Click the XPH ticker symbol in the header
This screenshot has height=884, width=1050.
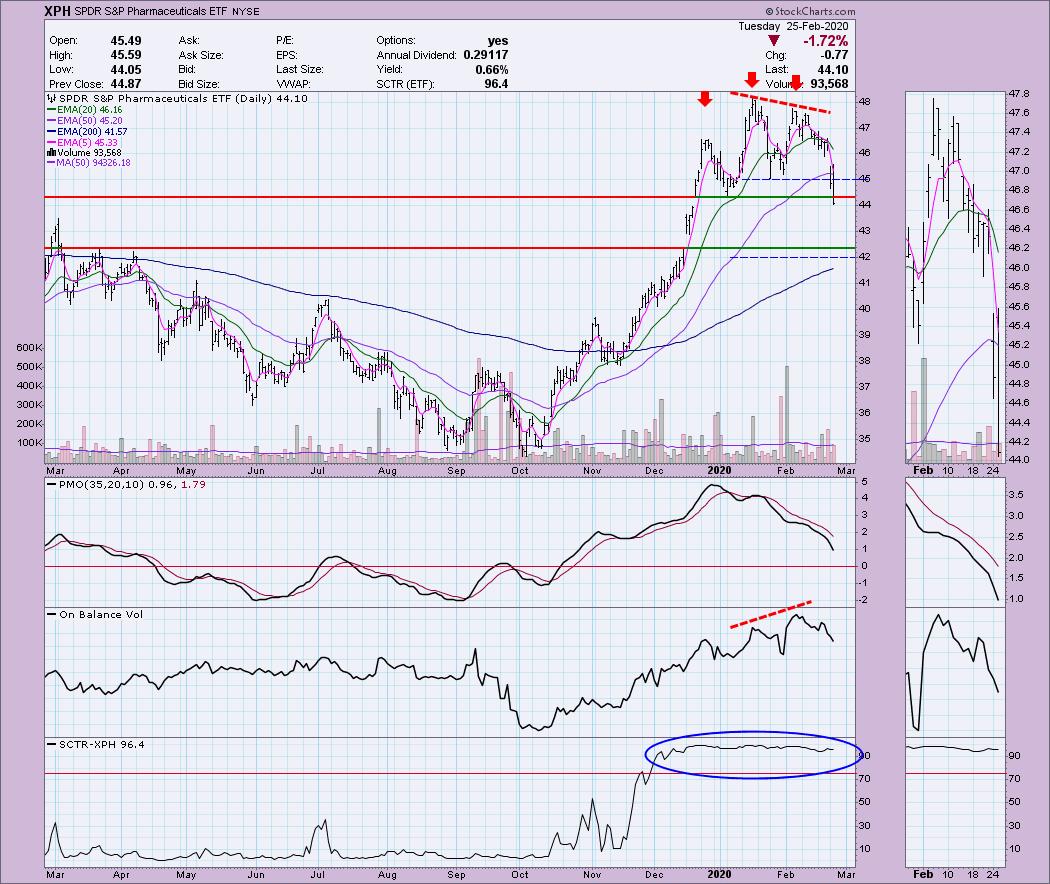point(58,11)
